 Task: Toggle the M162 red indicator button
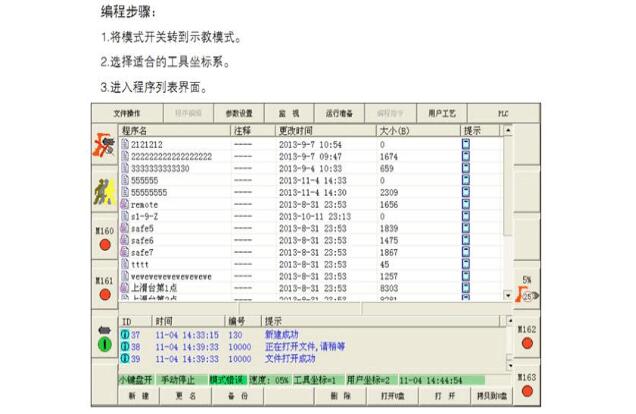pyautogui.click(x=526, y=344)
